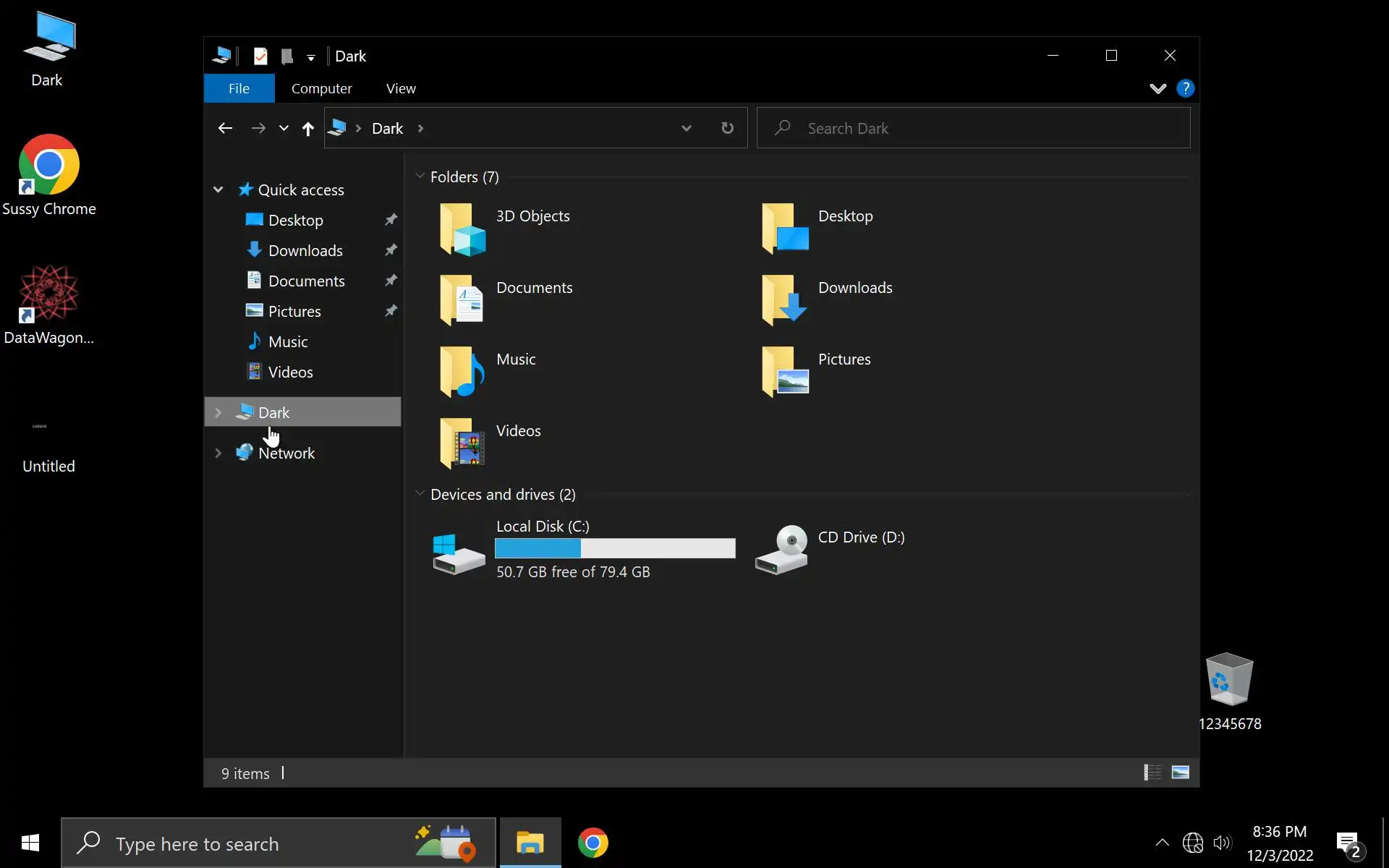This screenshot has height=868, width=1389.
Task: Click the back navigation arrow
Action: pyautogui.click(x=225, y=128)
